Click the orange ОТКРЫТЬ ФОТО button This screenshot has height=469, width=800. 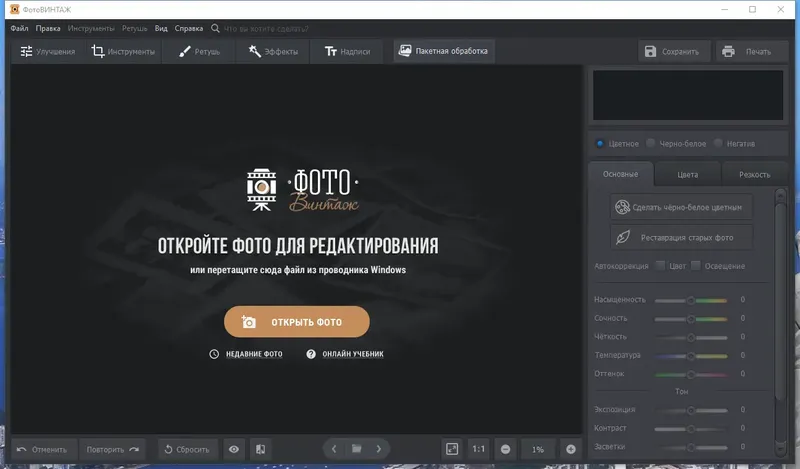click(296, 322)
